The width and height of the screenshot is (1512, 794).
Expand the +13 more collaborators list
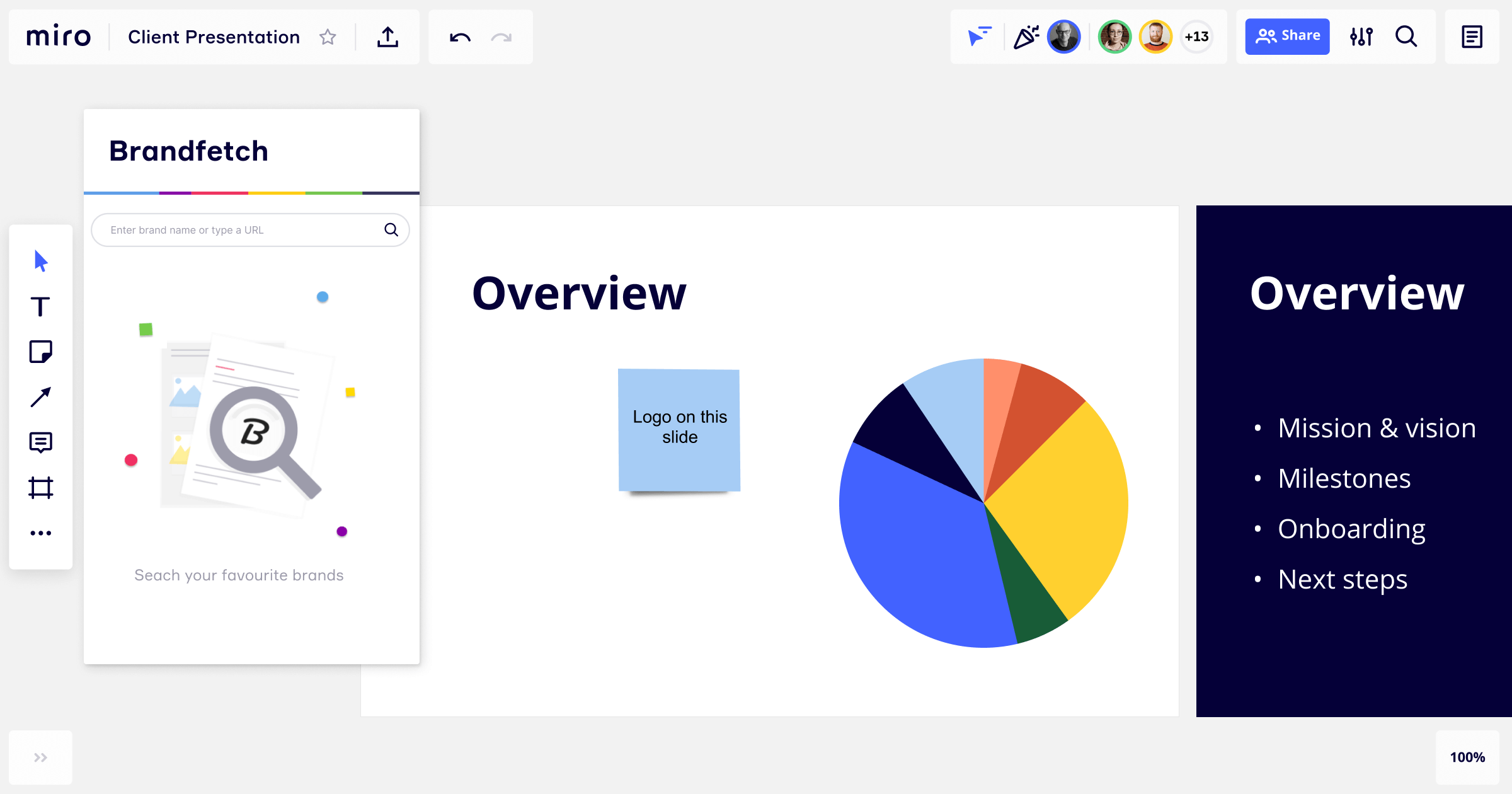1196,37
